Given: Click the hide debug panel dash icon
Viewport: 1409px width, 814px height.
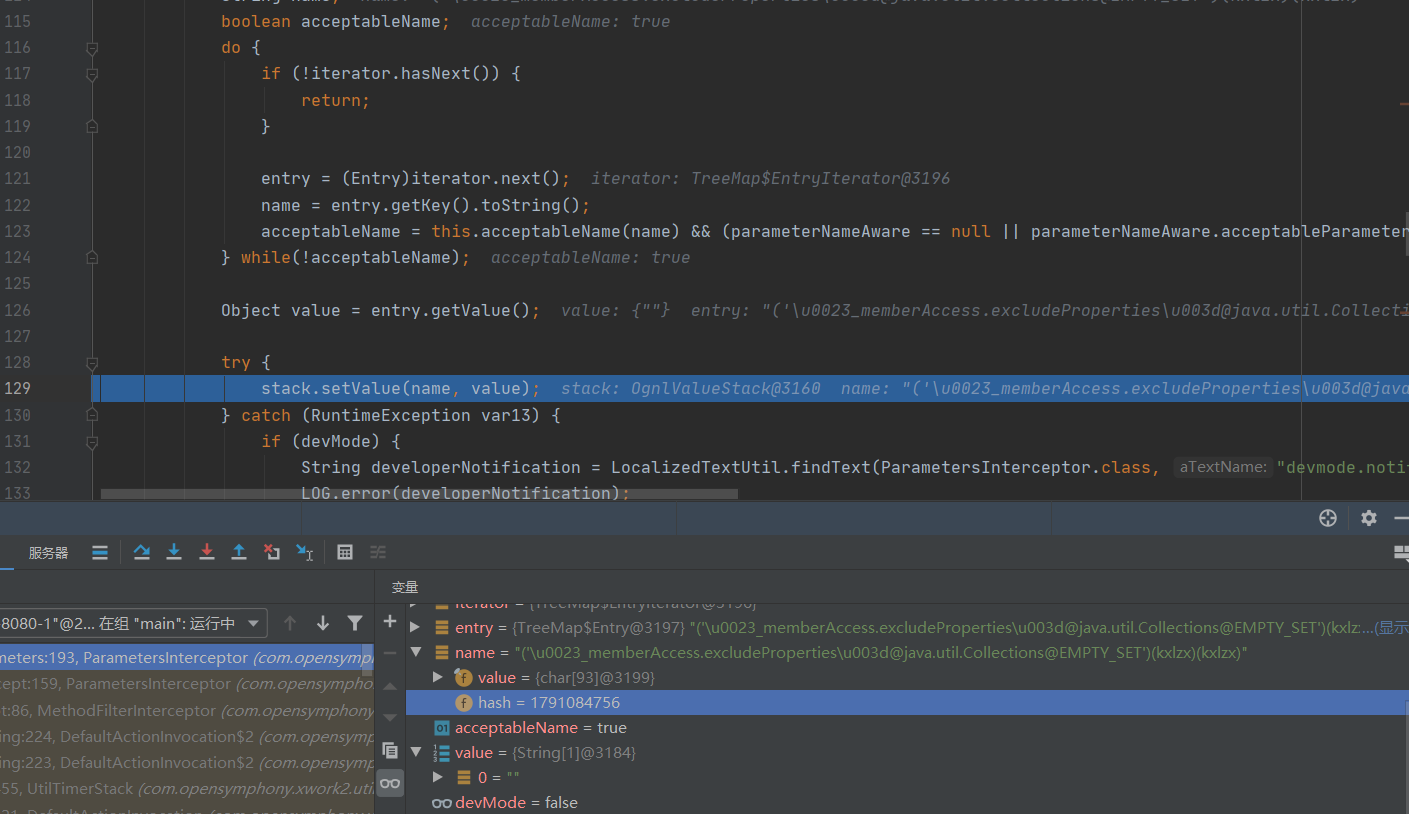Looking at the screenshot, I should (x=1401, y=518).
